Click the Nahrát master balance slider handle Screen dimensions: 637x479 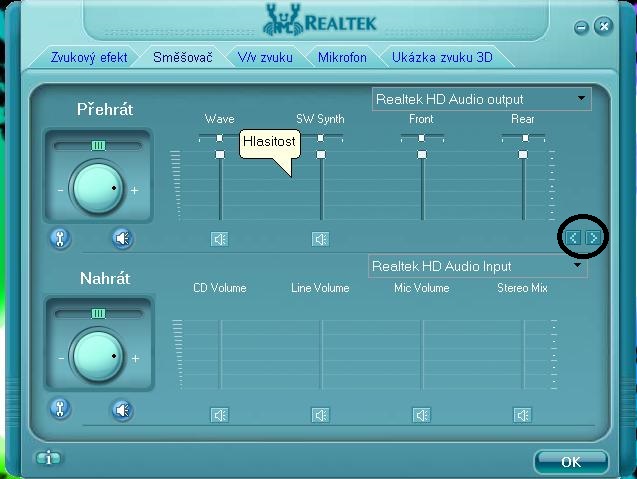(x=98, y=314)
